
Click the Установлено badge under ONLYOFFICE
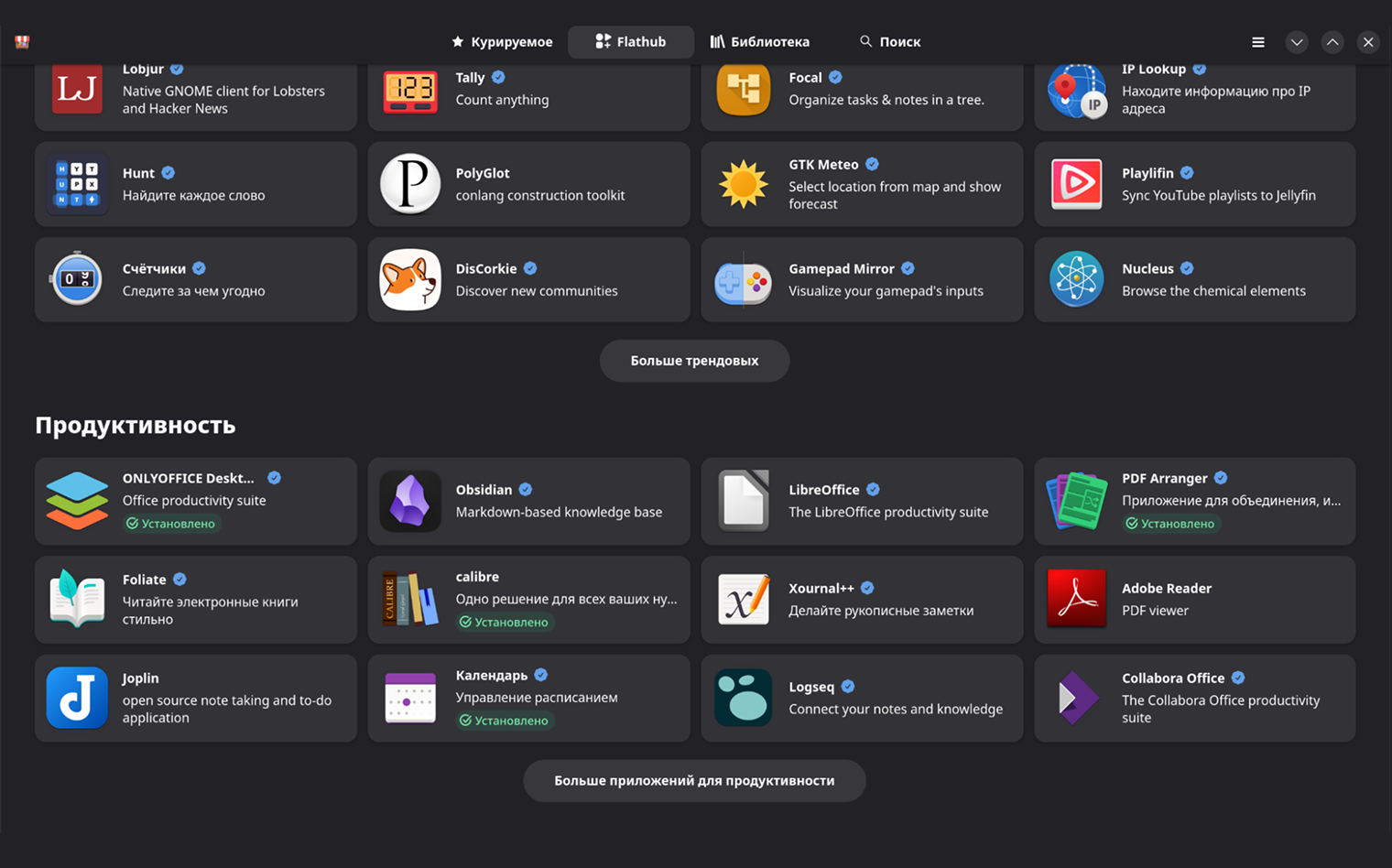point(171,524)
